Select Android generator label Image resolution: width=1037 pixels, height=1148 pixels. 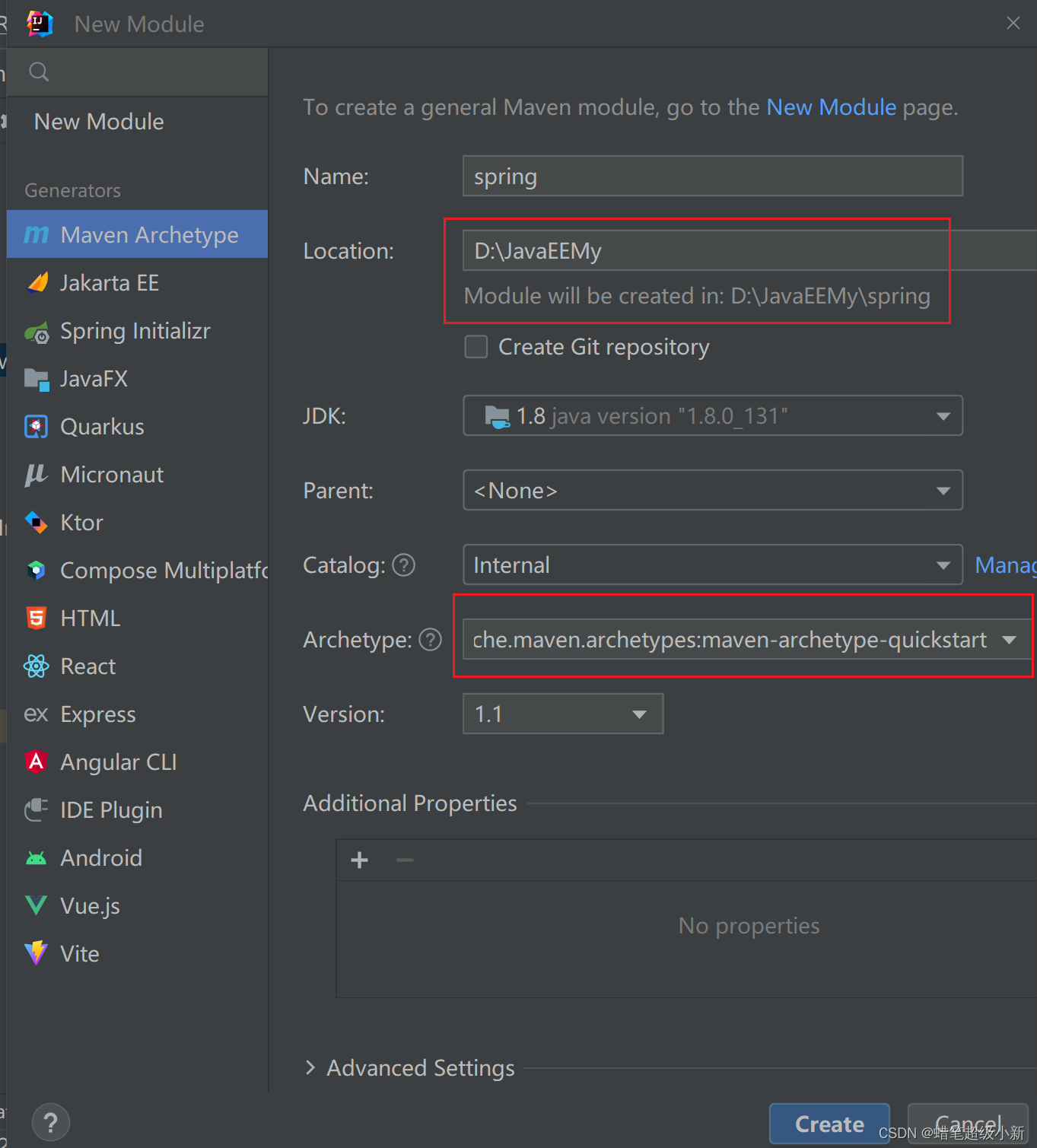101,858
